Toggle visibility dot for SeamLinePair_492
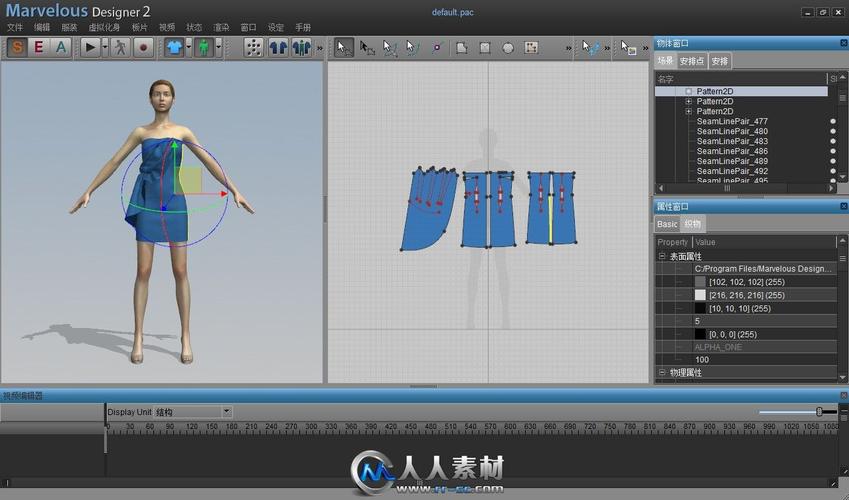This screenshot has height=500, width=849. (x=833, y=171)
